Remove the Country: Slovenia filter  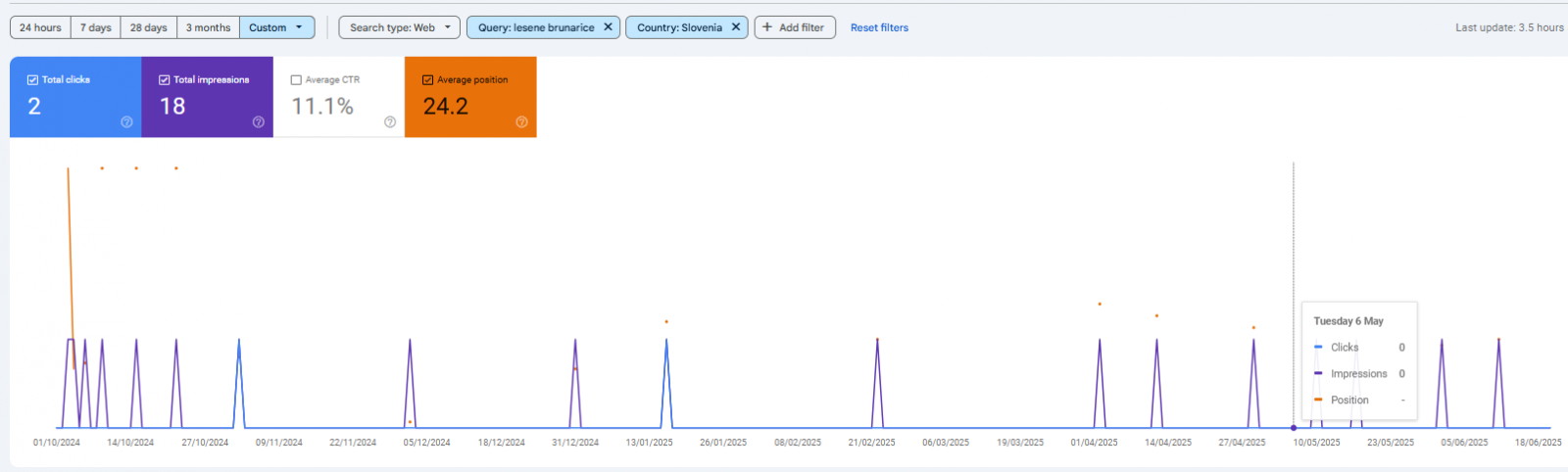[736, 27]
